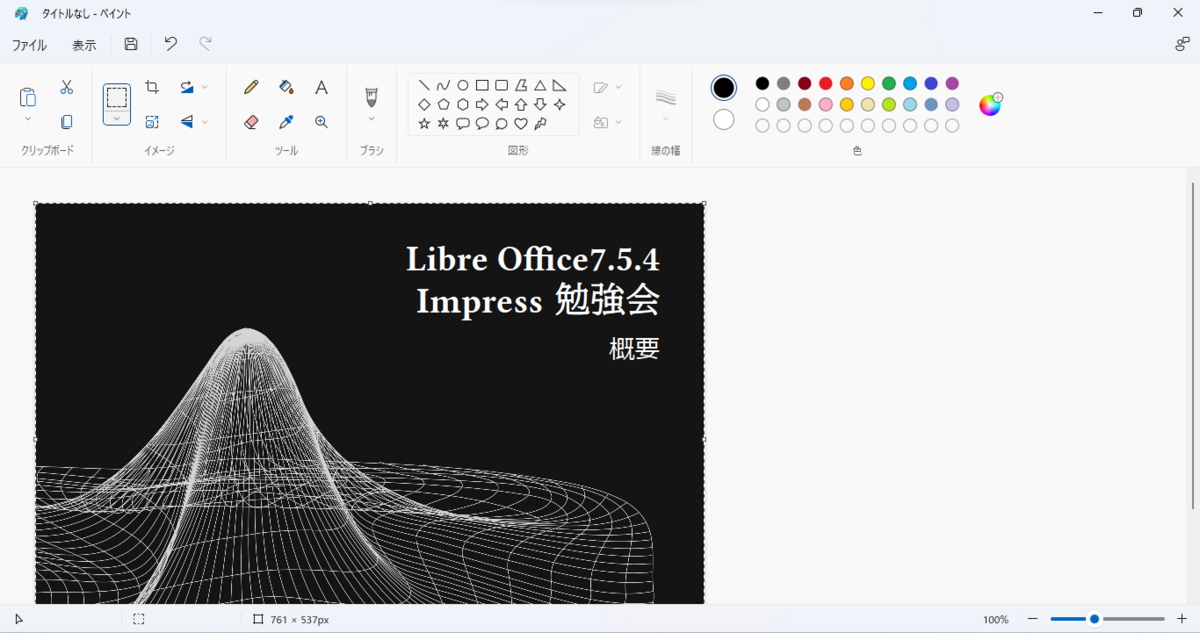1200x633 pixels.
Task: Expand the rotate options chevron
Action: pyautogui.click(x=205, y=87)
